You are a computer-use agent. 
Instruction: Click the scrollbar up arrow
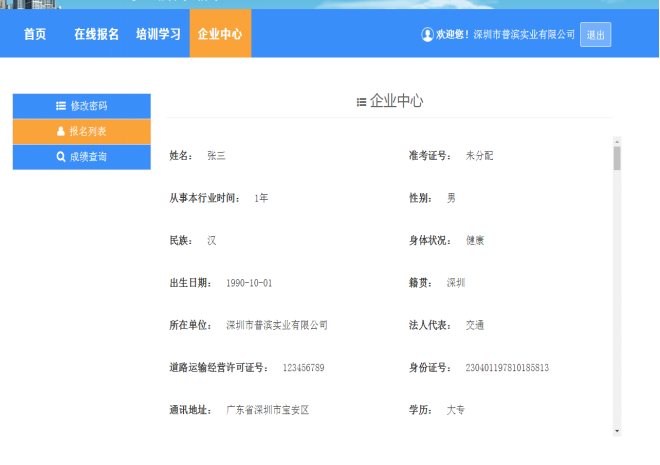click(617, 141)
